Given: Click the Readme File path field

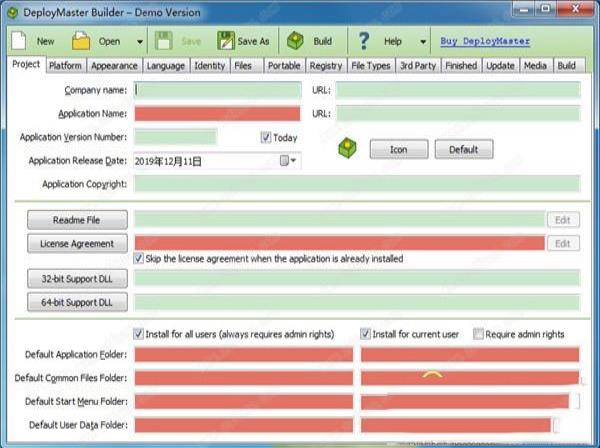Looking at the screenshot, I should [x=339, y=220].
